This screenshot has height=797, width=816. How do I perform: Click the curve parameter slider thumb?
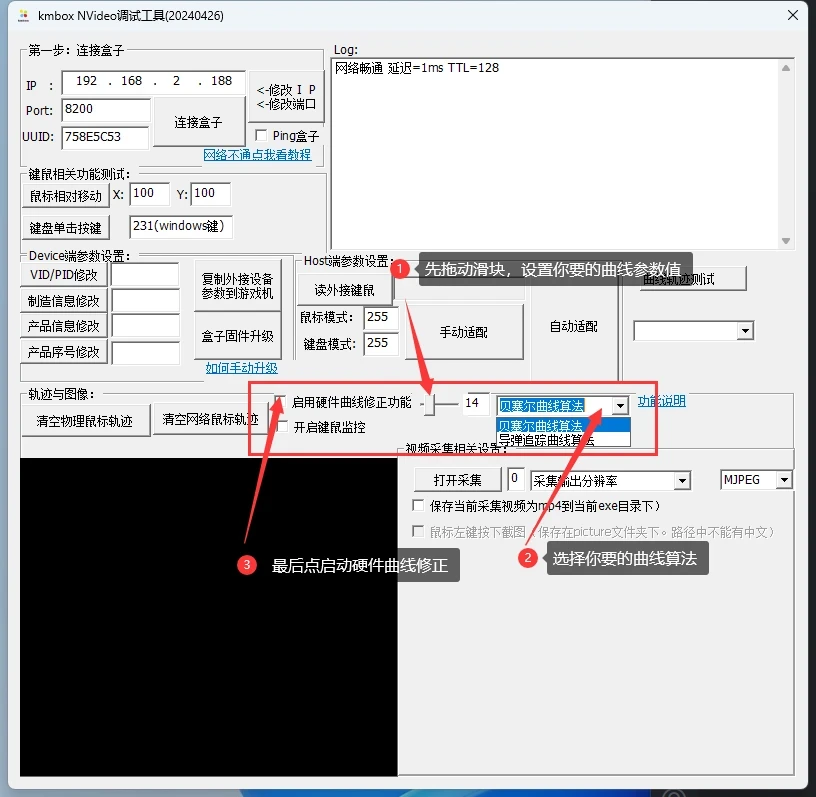click(429, 403)
